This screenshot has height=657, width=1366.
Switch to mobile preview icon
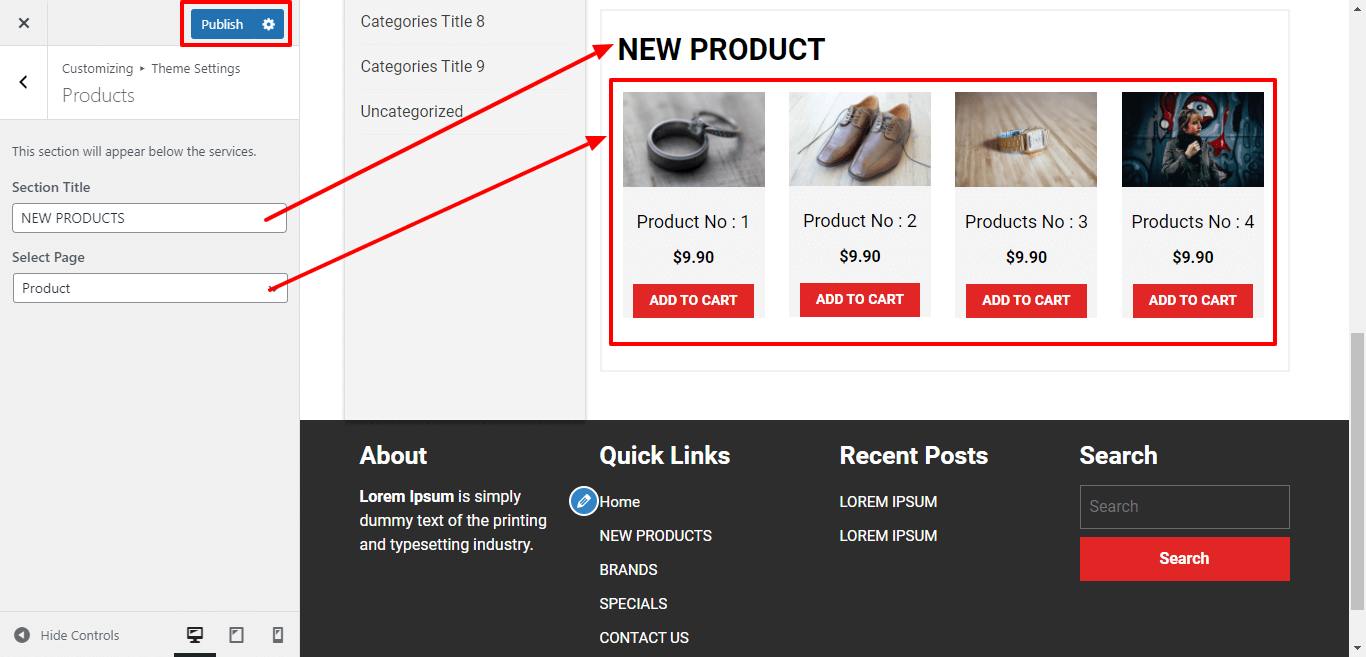pos(278,635)
